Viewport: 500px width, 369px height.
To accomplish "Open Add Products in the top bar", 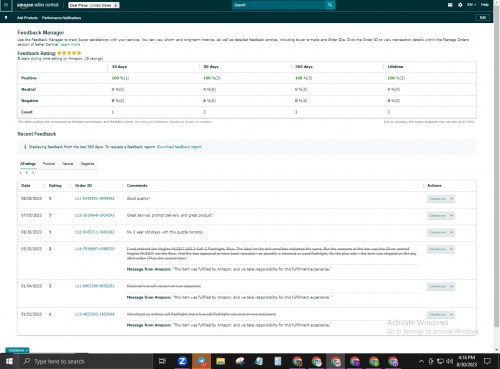I will pos(27,18).
